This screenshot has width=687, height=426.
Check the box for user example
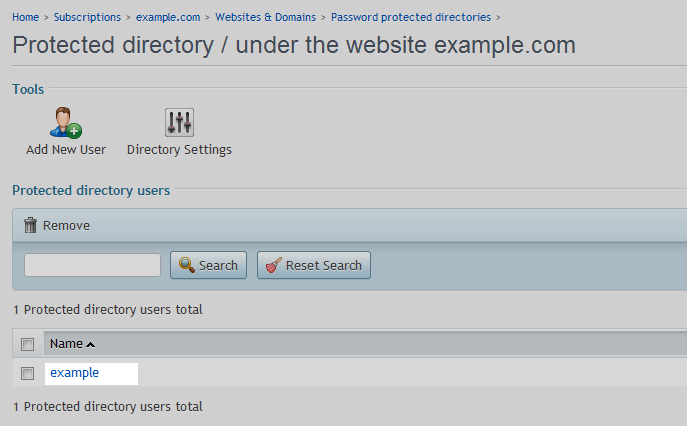pos(27,373)
